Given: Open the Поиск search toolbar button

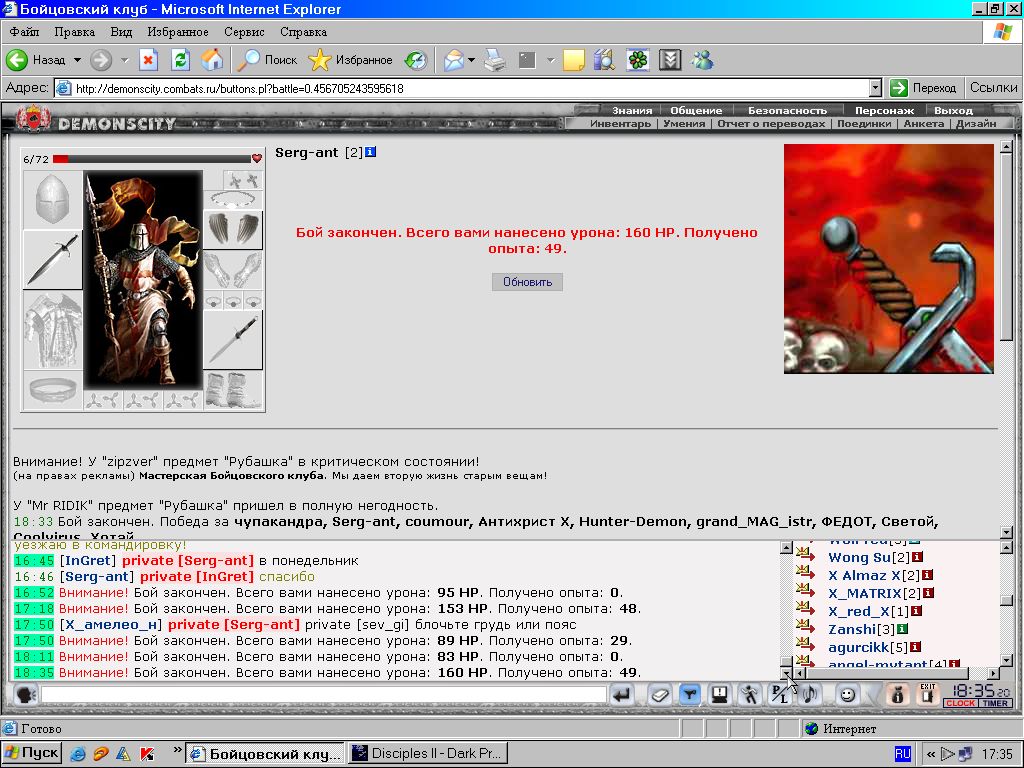Looking at the screenshot, I should coord(267,60).
